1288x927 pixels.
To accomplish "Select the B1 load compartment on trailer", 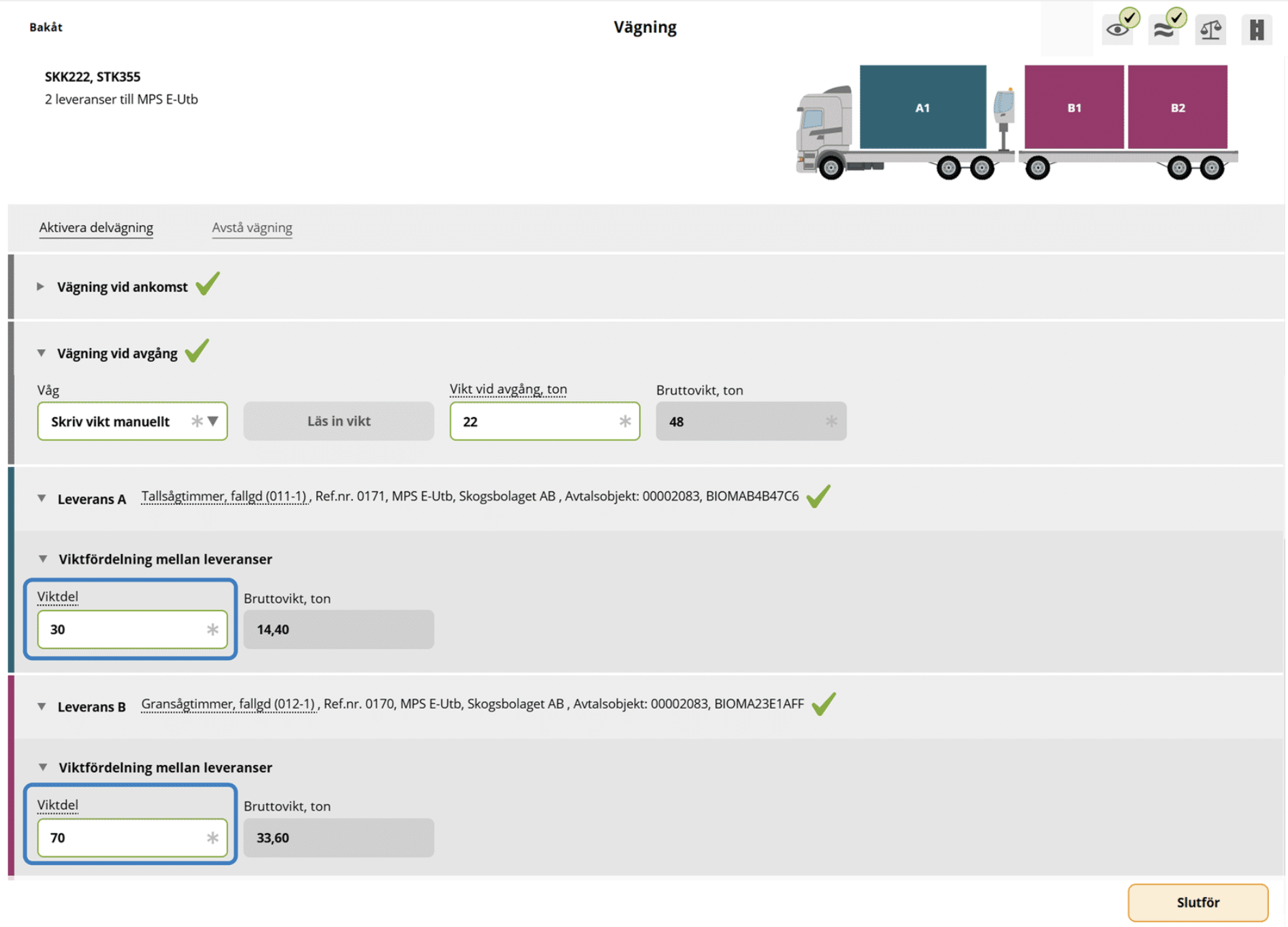I will 1074,107.
